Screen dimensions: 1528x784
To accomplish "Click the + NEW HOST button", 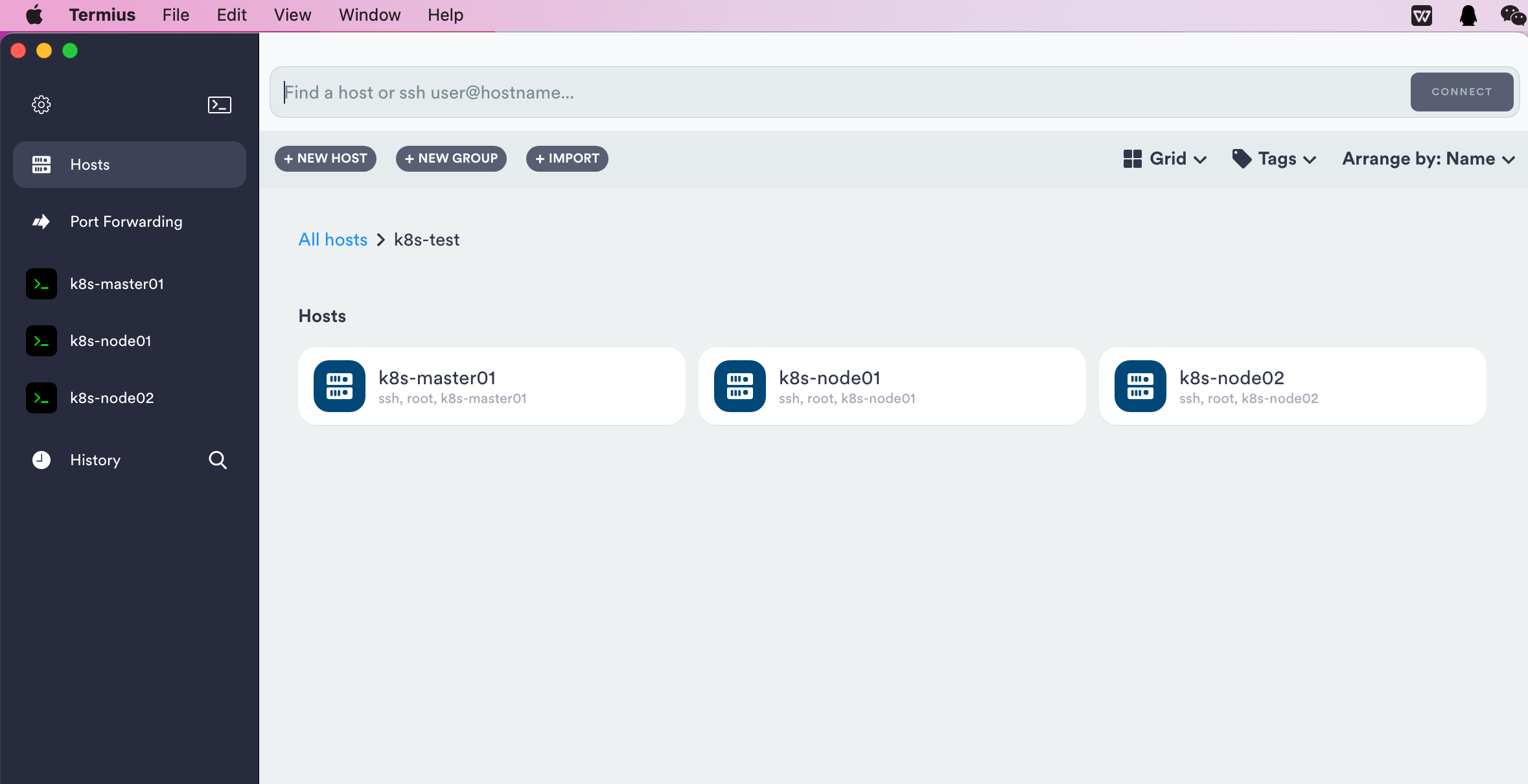I will [x=325, y=159].
